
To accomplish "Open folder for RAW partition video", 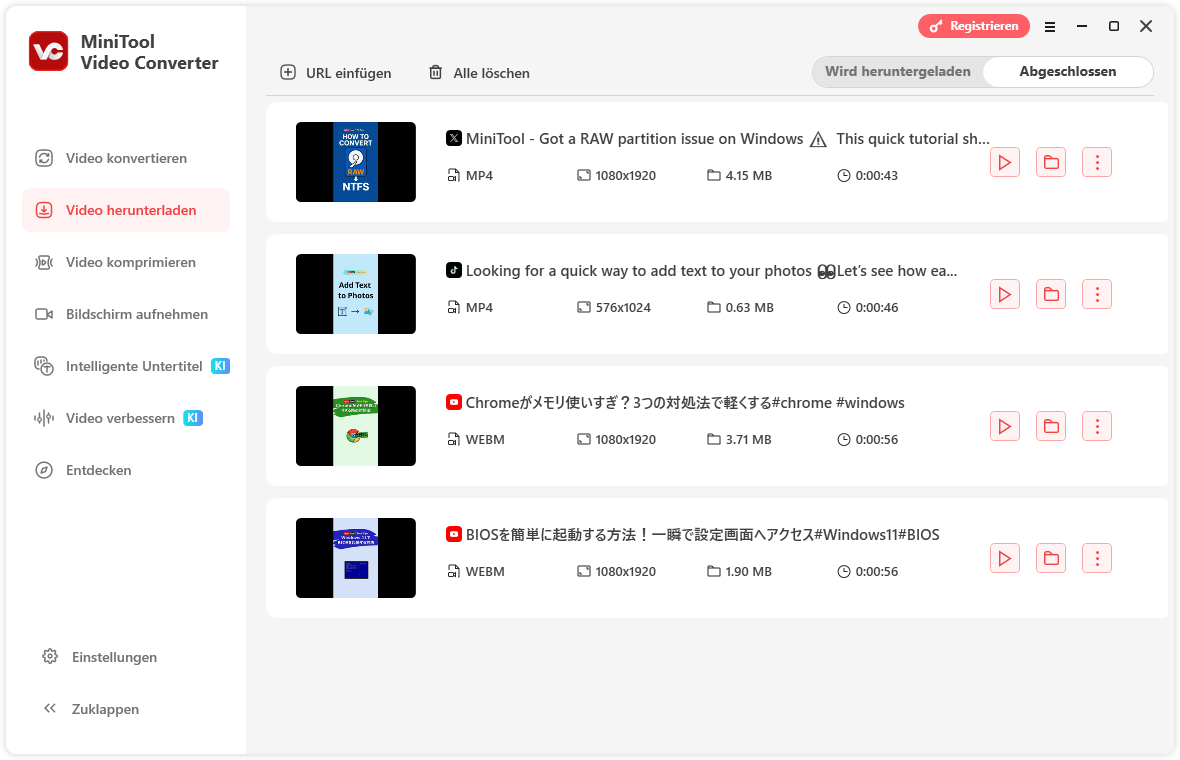I will [x=1051, y=162].
